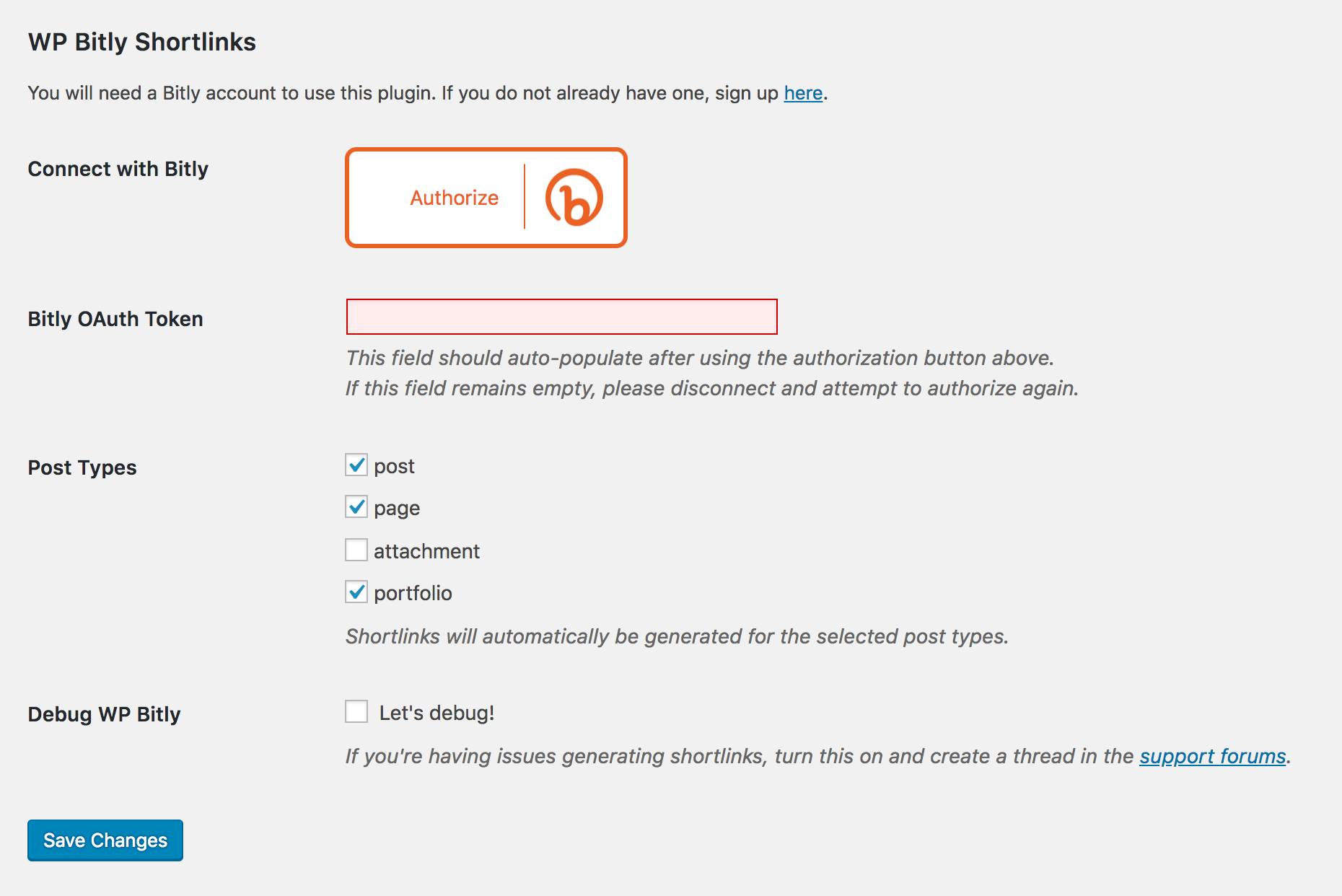Click the Bitly logo icon
Screen dimensions: 1342x896
point(574,198)
